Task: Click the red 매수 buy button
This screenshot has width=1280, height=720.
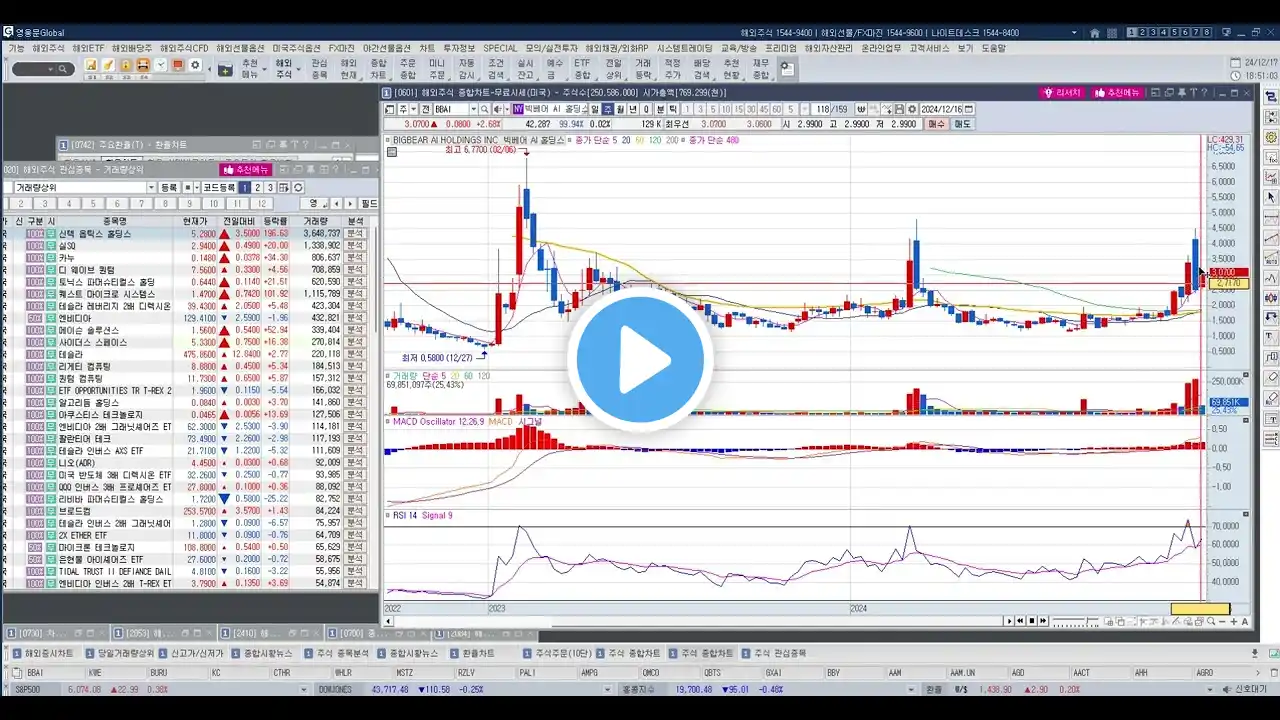Action: (x=936, y=124)
